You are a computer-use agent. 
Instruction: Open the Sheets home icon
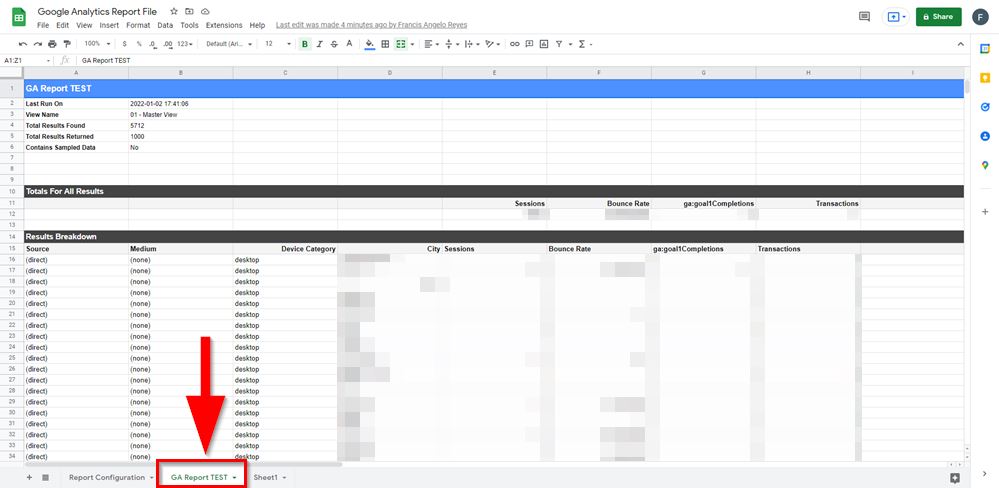click(19, 17)
